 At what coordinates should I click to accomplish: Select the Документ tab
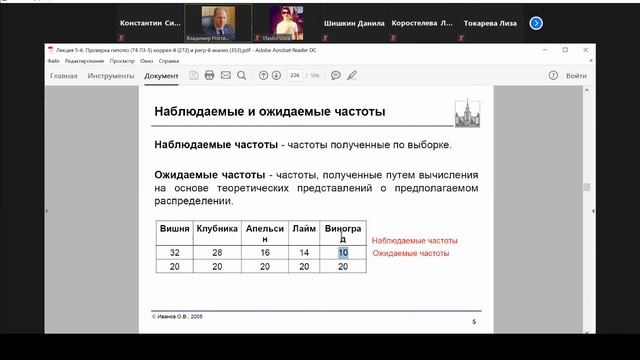[x=161, y=76]
